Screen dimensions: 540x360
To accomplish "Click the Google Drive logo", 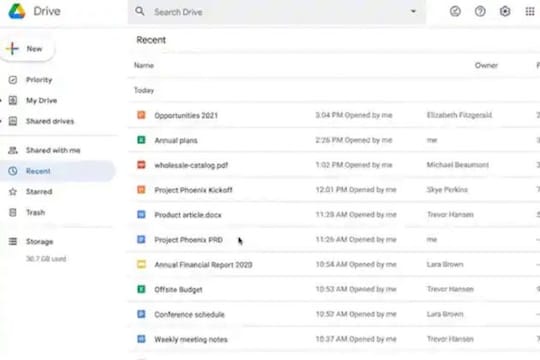I will click(17, 11).
